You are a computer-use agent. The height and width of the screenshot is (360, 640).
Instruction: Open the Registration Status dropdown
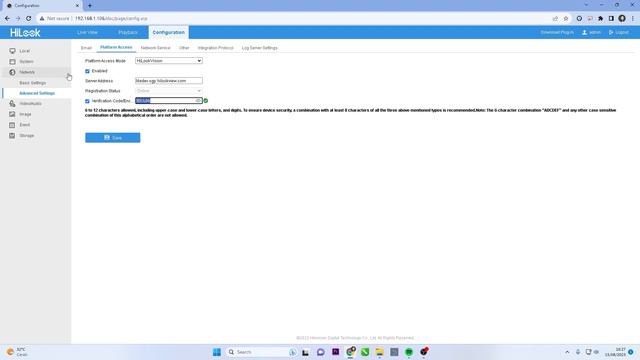[x=169, y=91]
